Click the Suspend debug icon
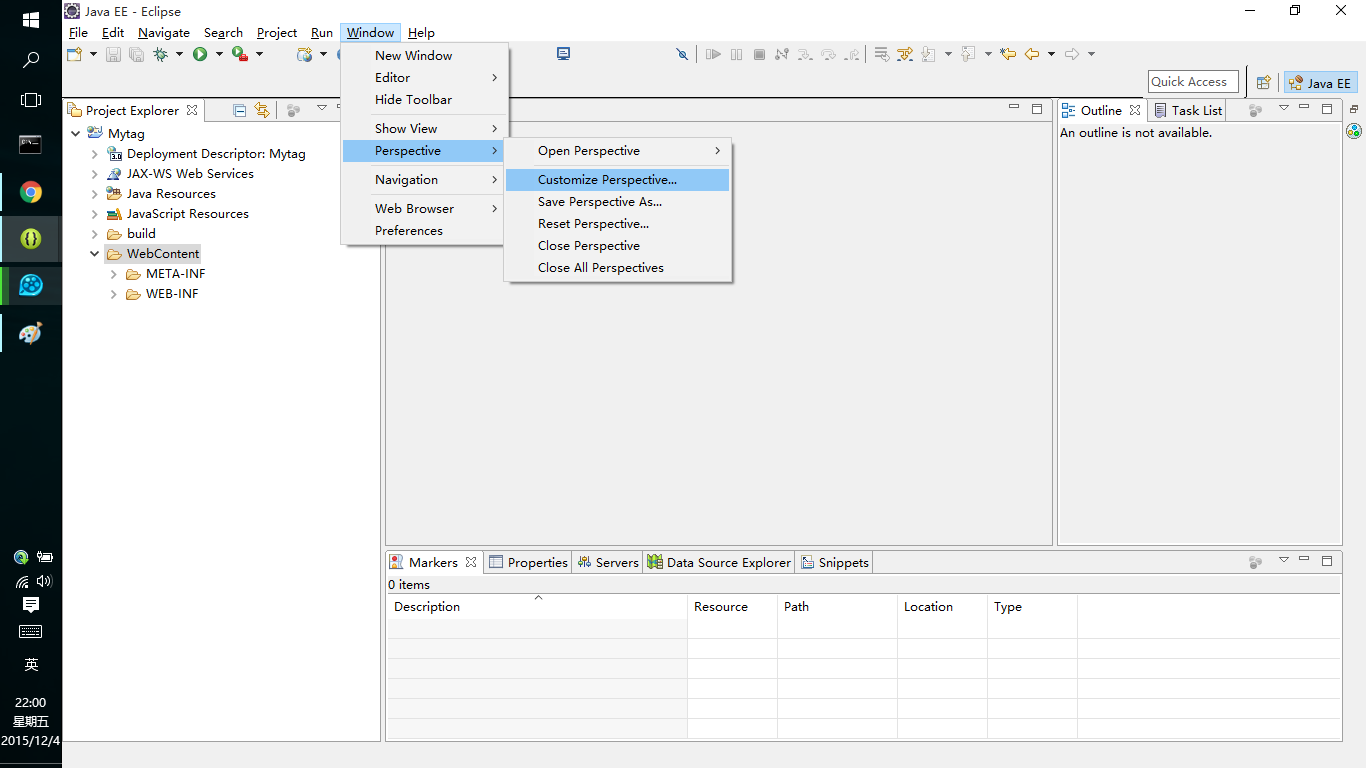This screenshot has height=768, width=1366. tap(737, 54)
